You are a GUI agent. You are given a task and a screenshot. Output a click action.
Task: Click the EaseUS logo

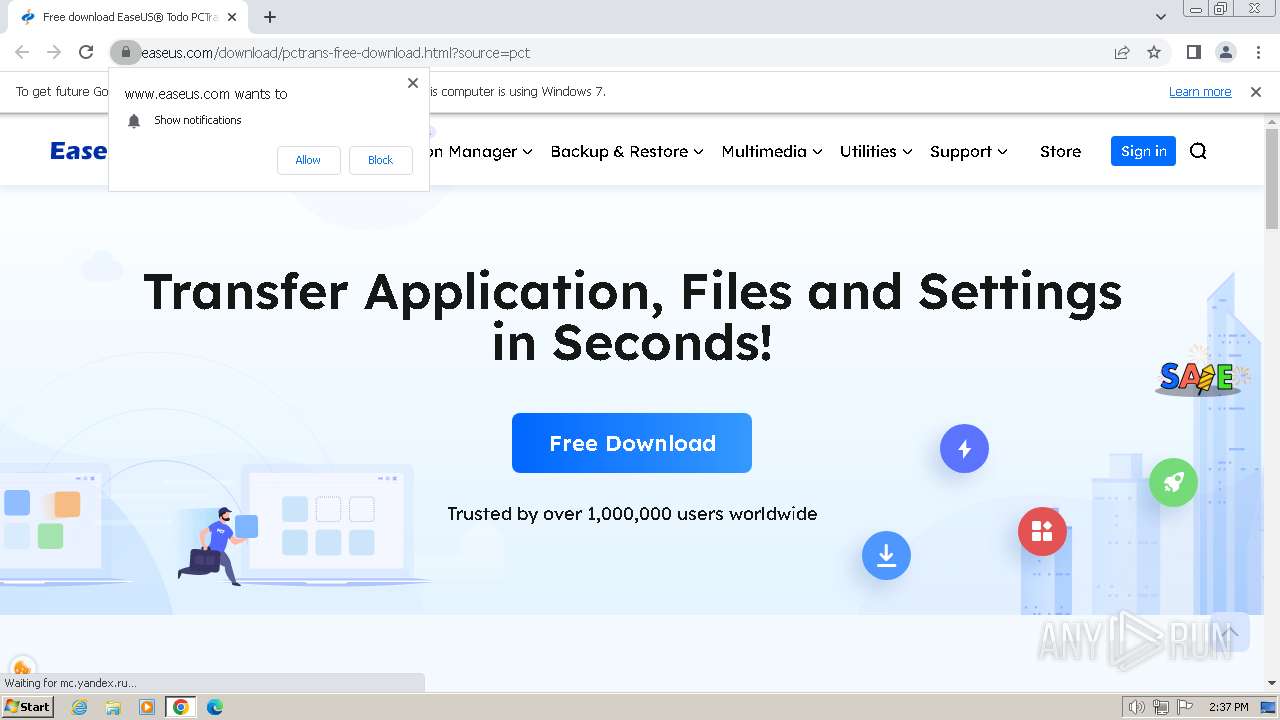coord(79,150)
